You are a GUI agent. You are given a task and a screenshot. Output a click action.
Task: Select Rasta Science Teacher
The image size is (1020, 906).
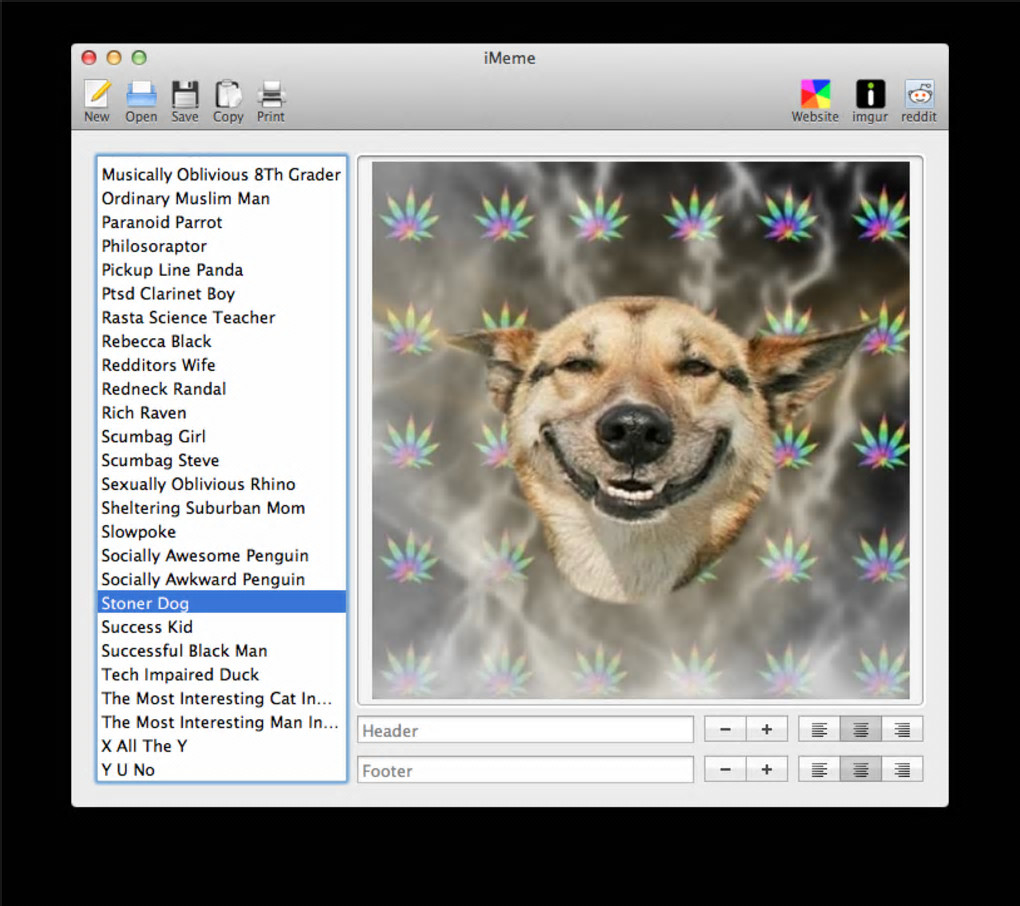click(x=221, y=317)
